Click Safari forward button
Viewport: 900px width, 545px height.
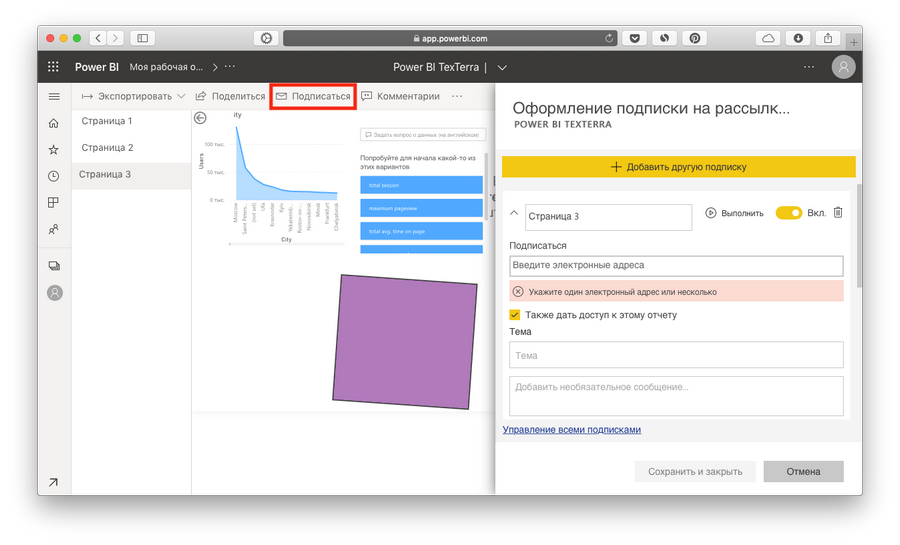point(115,38)
